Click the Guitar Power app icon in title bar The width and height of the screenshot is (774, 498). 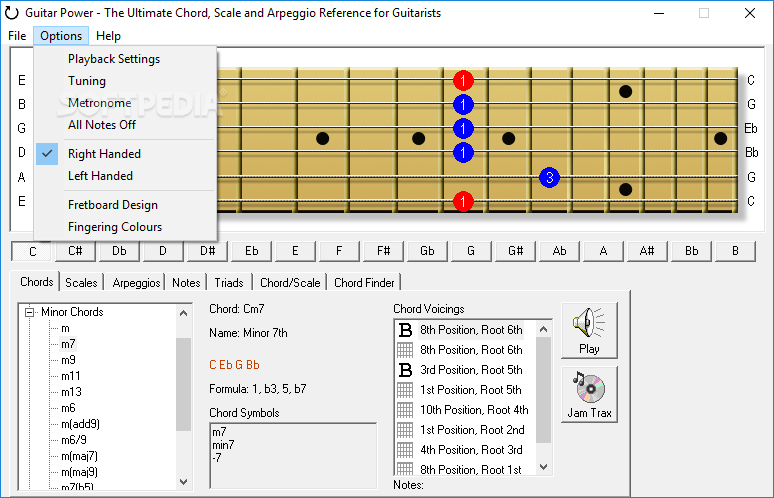pyautogui.click(x=11, y=13)
